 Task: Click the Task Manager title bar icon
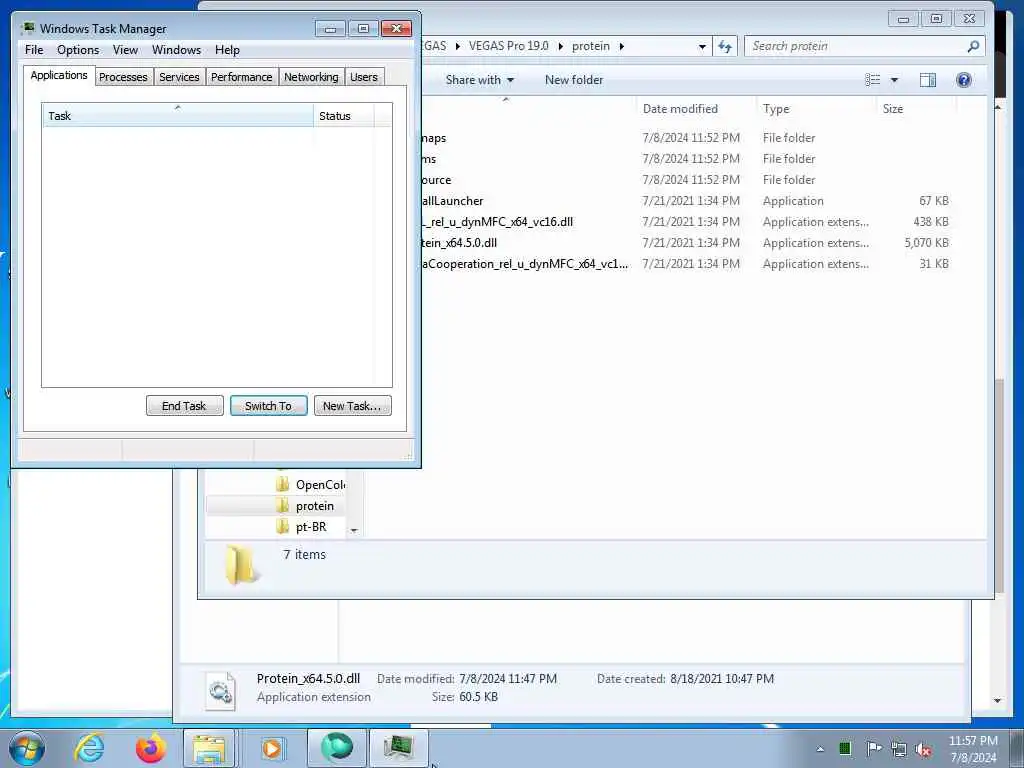coord(27,28)
